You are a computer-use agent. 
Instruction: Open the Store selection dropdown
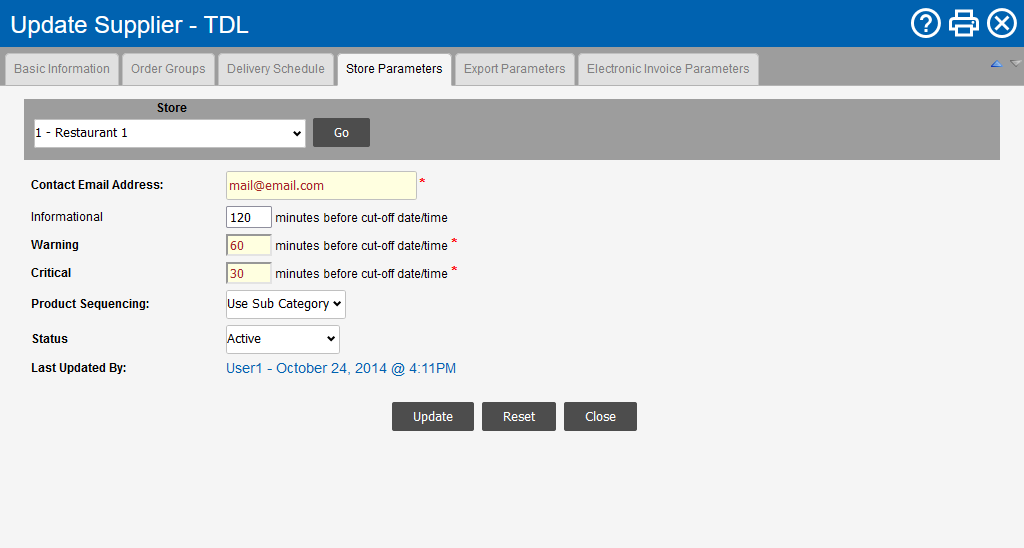click(170, 133)
